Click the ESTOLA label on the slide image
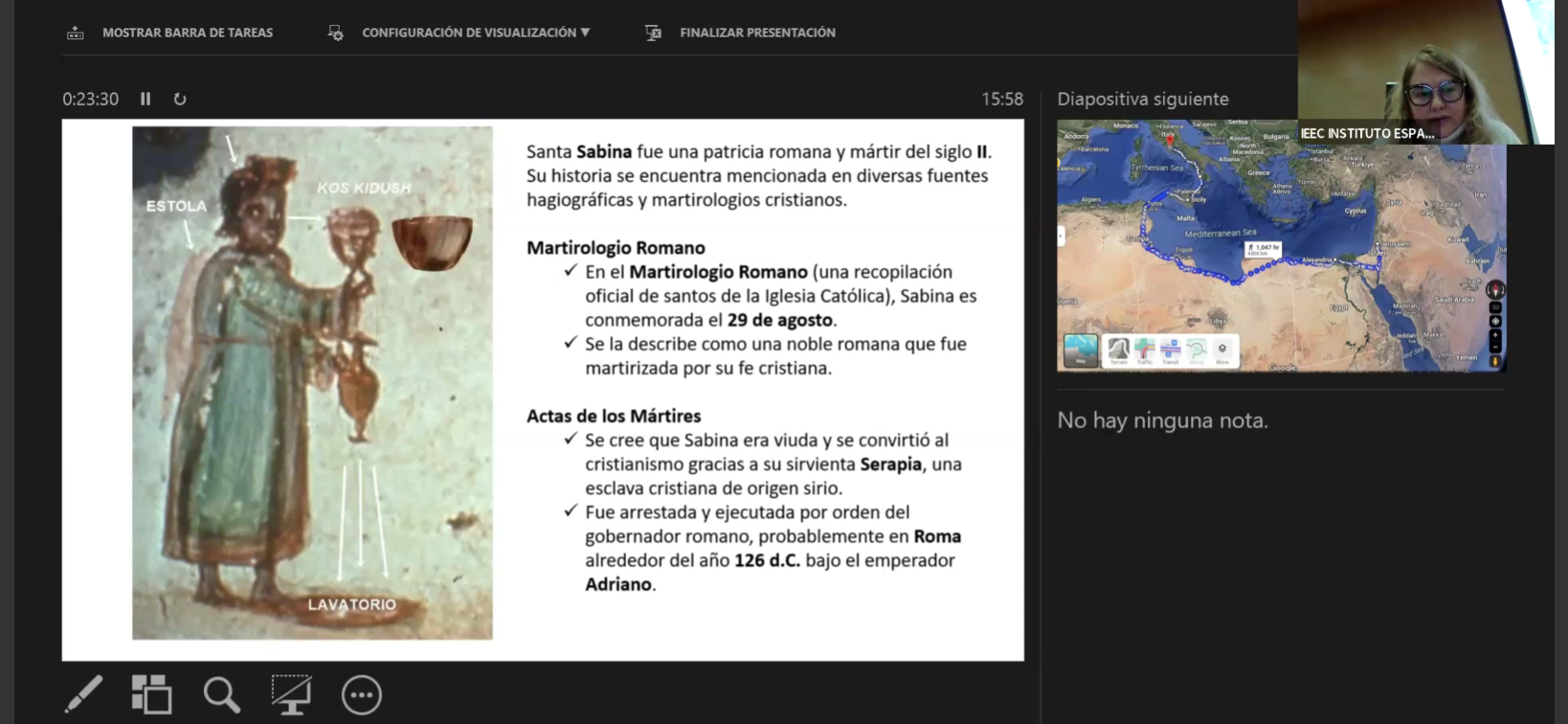 pyautogui.click(x=176, y=206)
